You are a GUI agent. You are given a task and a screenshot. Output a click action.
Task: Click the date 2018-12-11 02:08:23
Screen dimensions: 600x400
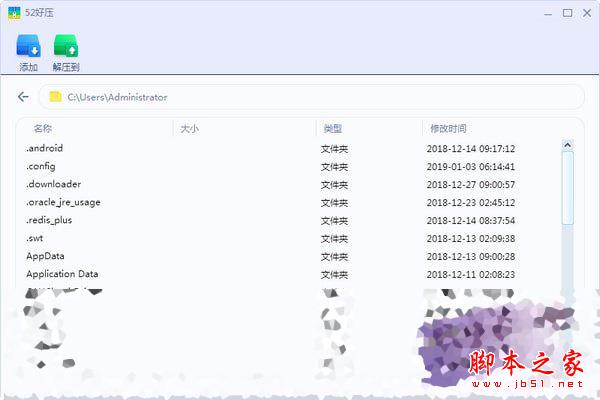pos(471,274)
